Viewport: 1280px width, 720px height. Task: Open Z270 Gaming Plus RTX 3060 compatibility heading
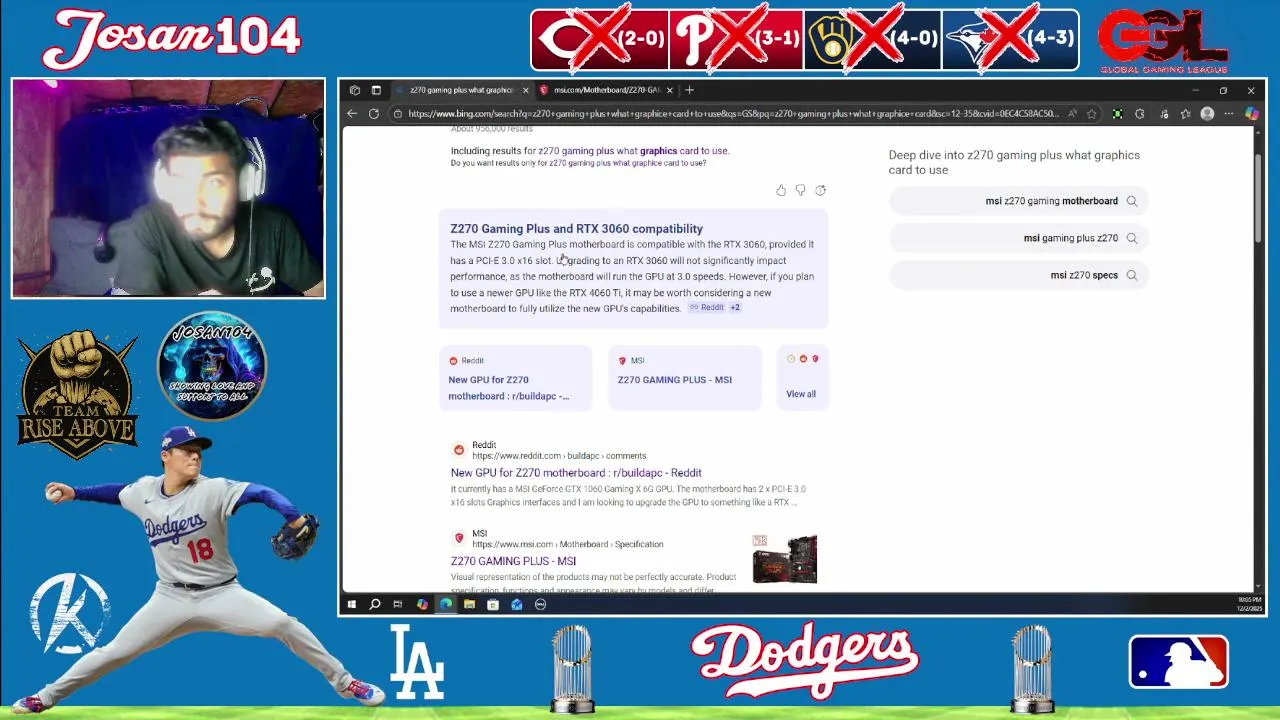pyautogui.click(x=576, y=229)
